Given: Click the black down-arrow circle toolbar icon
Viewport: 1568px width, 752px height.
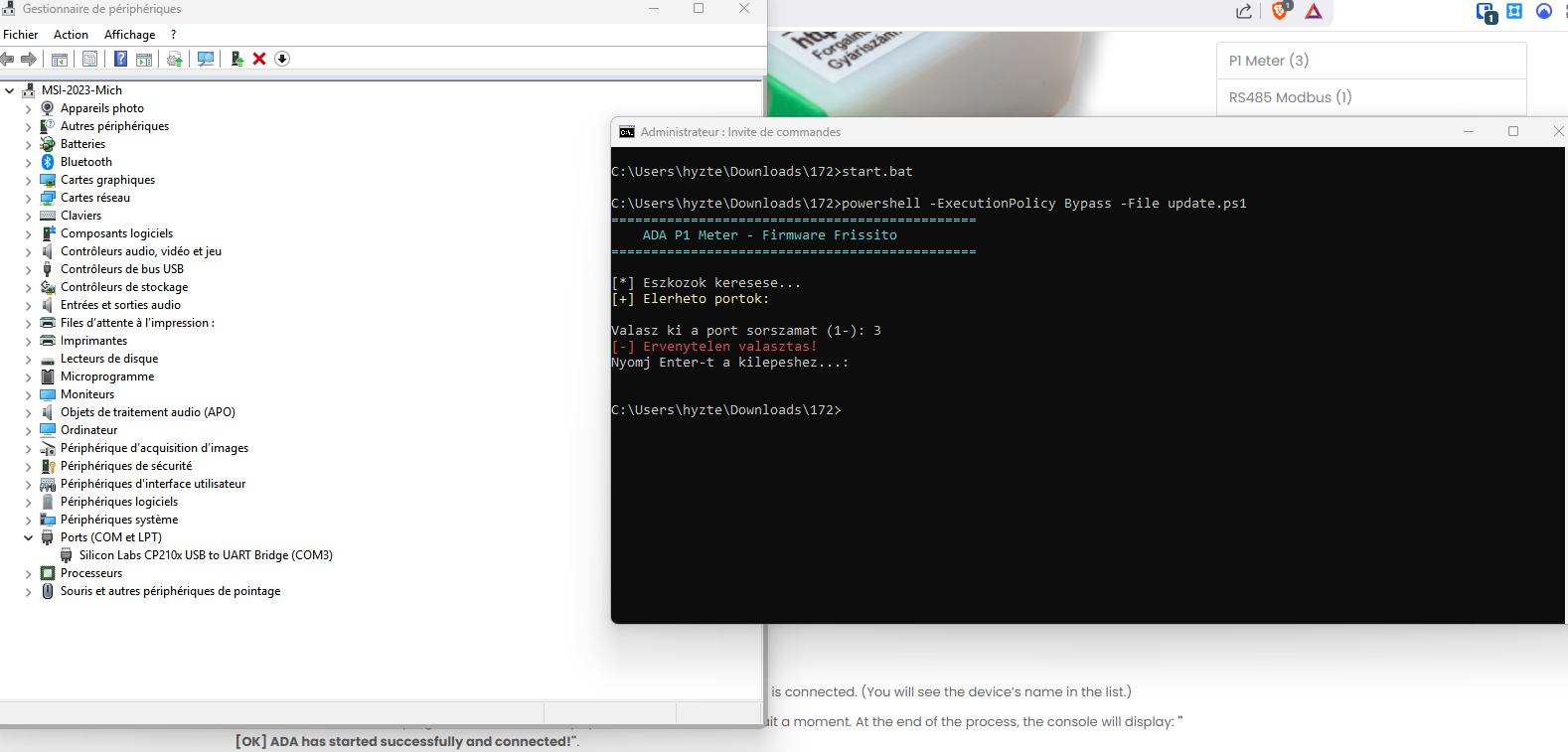Looking at the screenshot, I should [282, 60].
